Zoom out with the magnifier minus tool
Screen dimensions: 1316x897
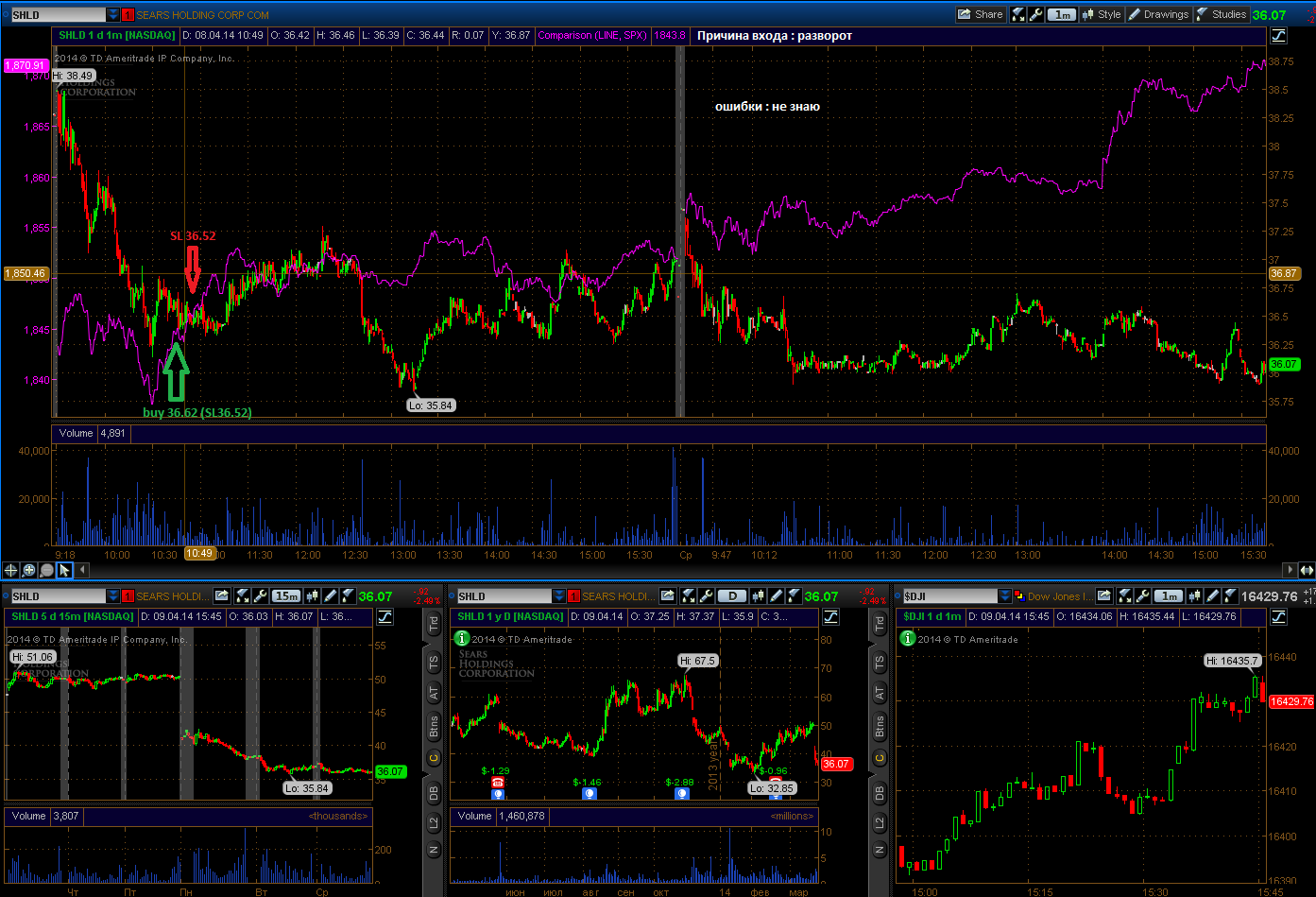47,570
